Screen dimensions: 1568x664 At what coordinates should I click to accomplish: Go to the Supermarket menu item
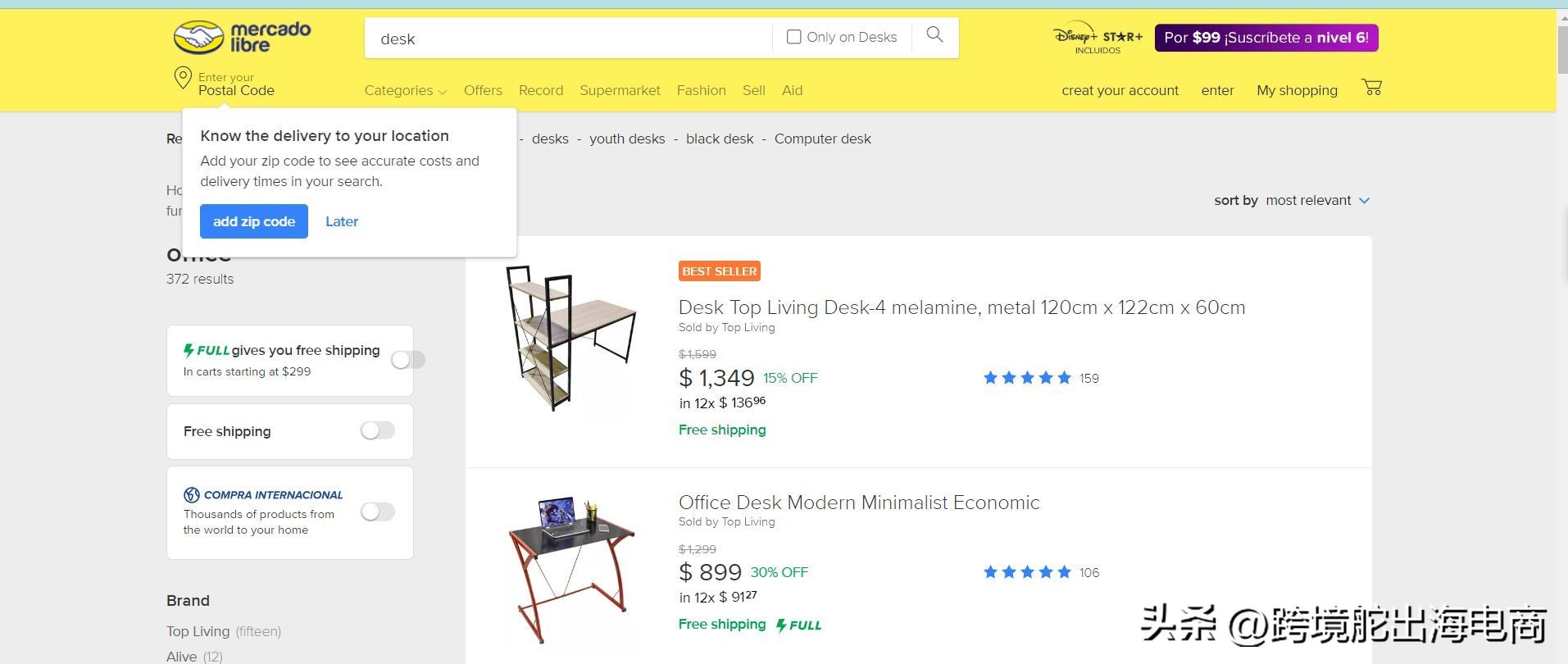tap(620, 91)
